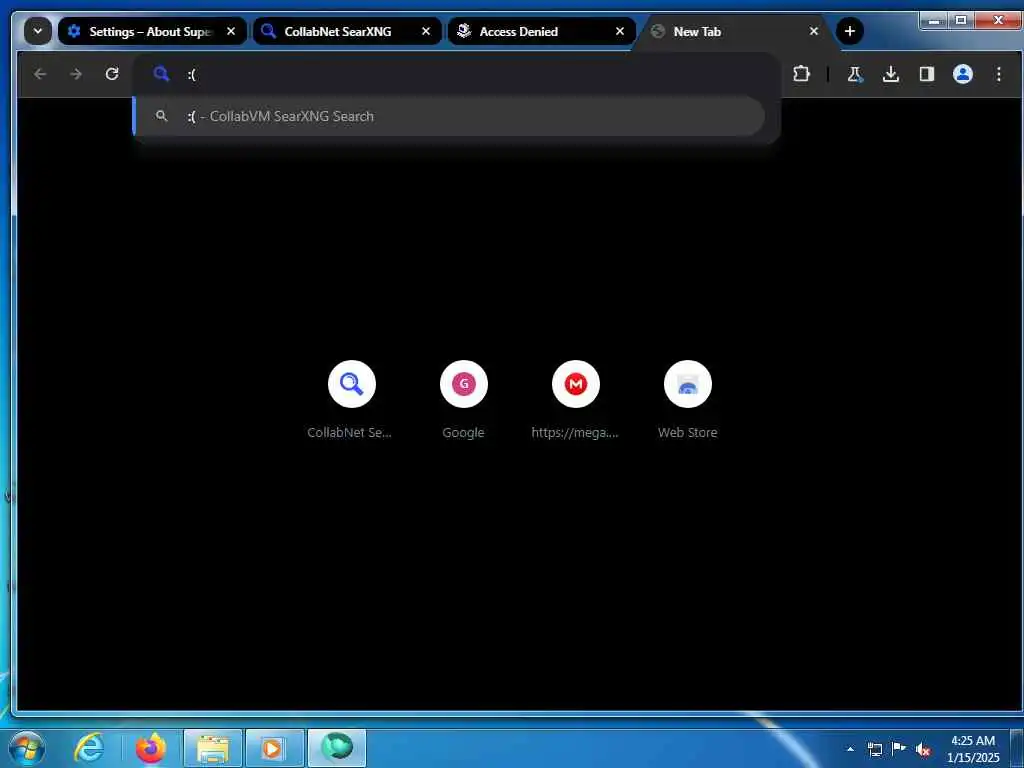Open Windows Explorer from taskbar
Screen dimensions: 1024x768
(x=213, y=748)
